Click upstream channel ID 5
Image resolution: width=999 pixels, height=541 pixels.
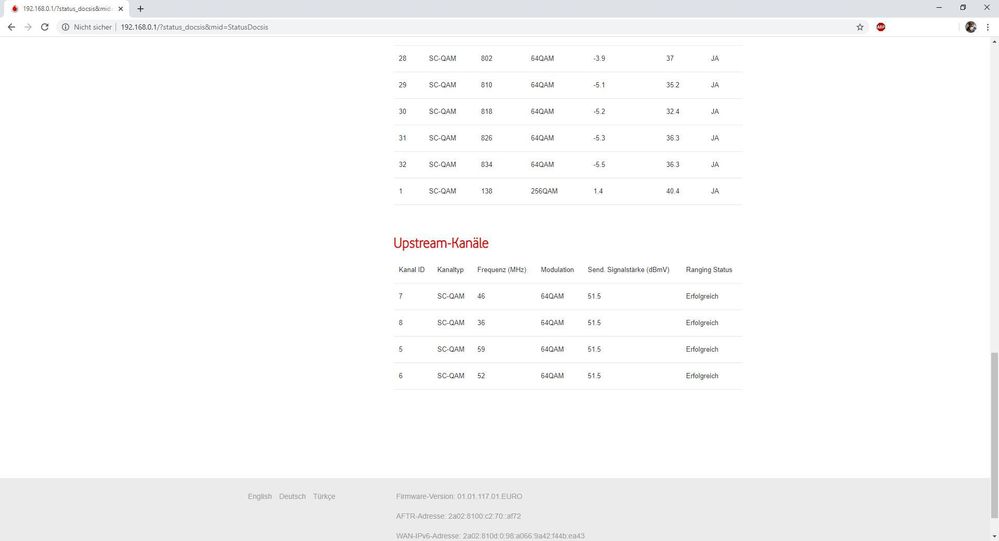(x=401, y=349)
